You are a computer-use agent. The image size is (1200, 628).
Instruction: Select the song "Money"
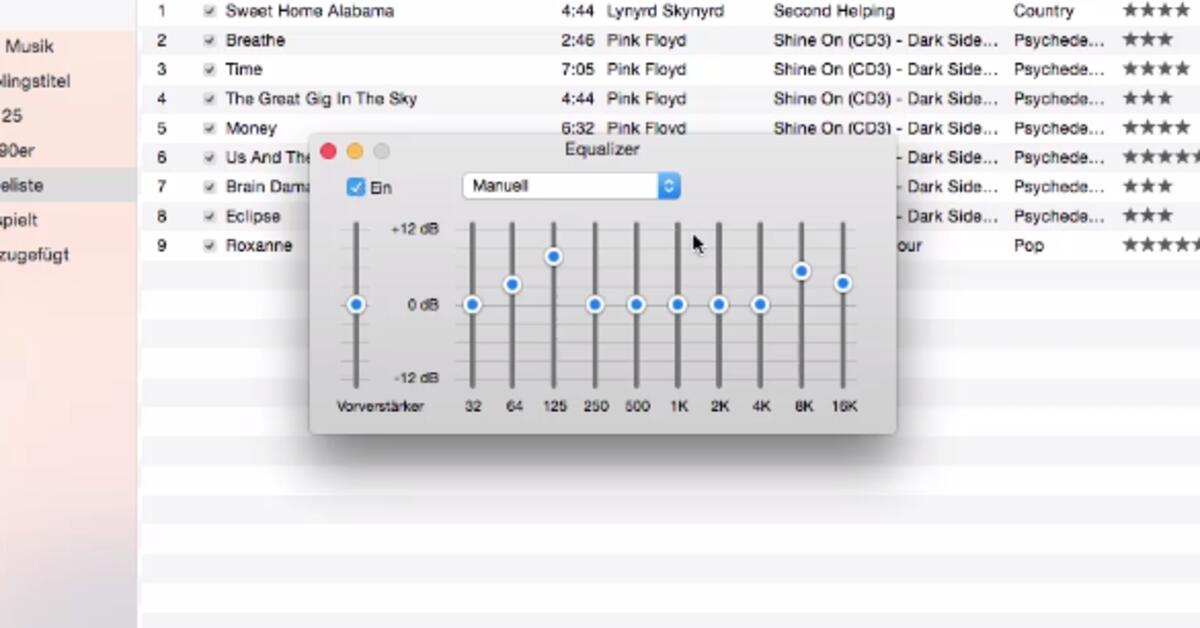251,128
